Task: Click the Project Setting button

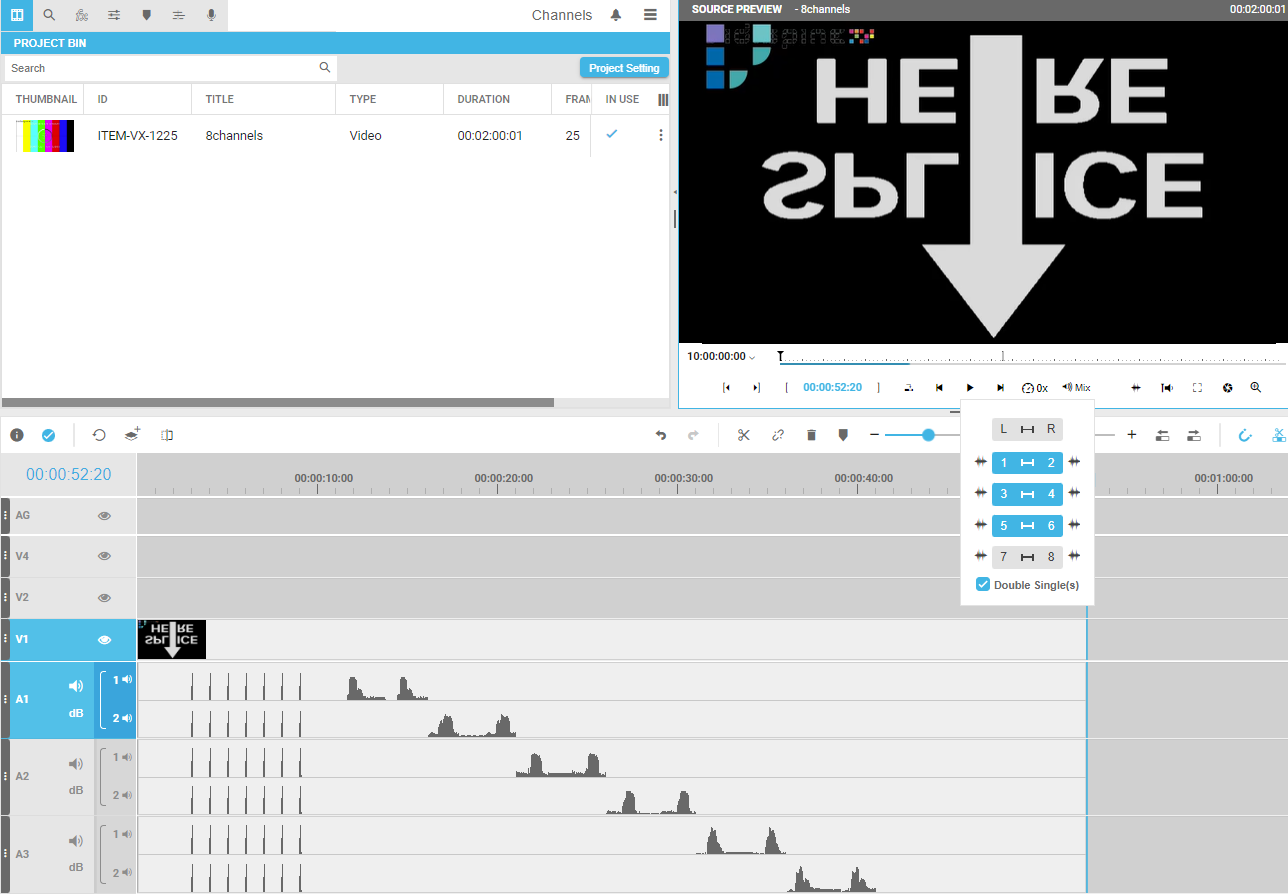Action: (x=623, y=68)
